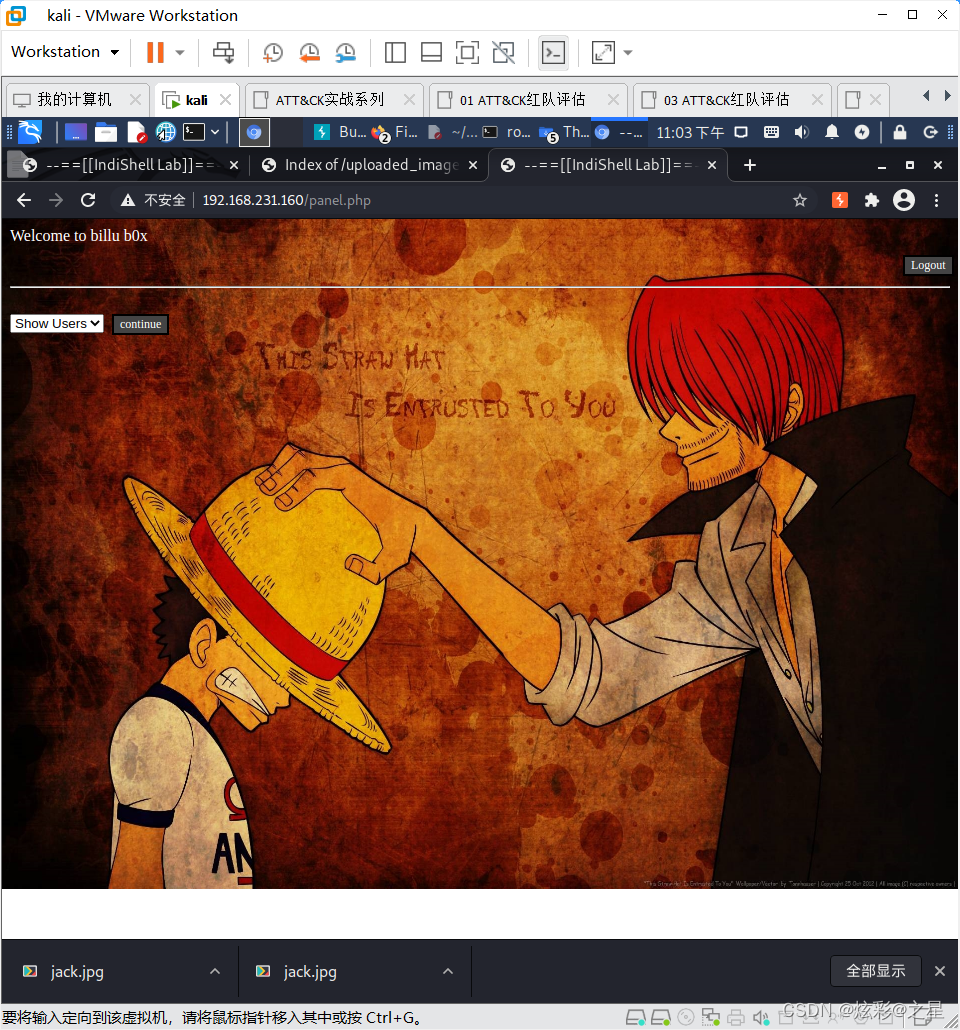This screenshot has height=1030, width=960.
Task: Toggle Unity mode icon in VMware toolbar
Action: (x=503, y=53)
